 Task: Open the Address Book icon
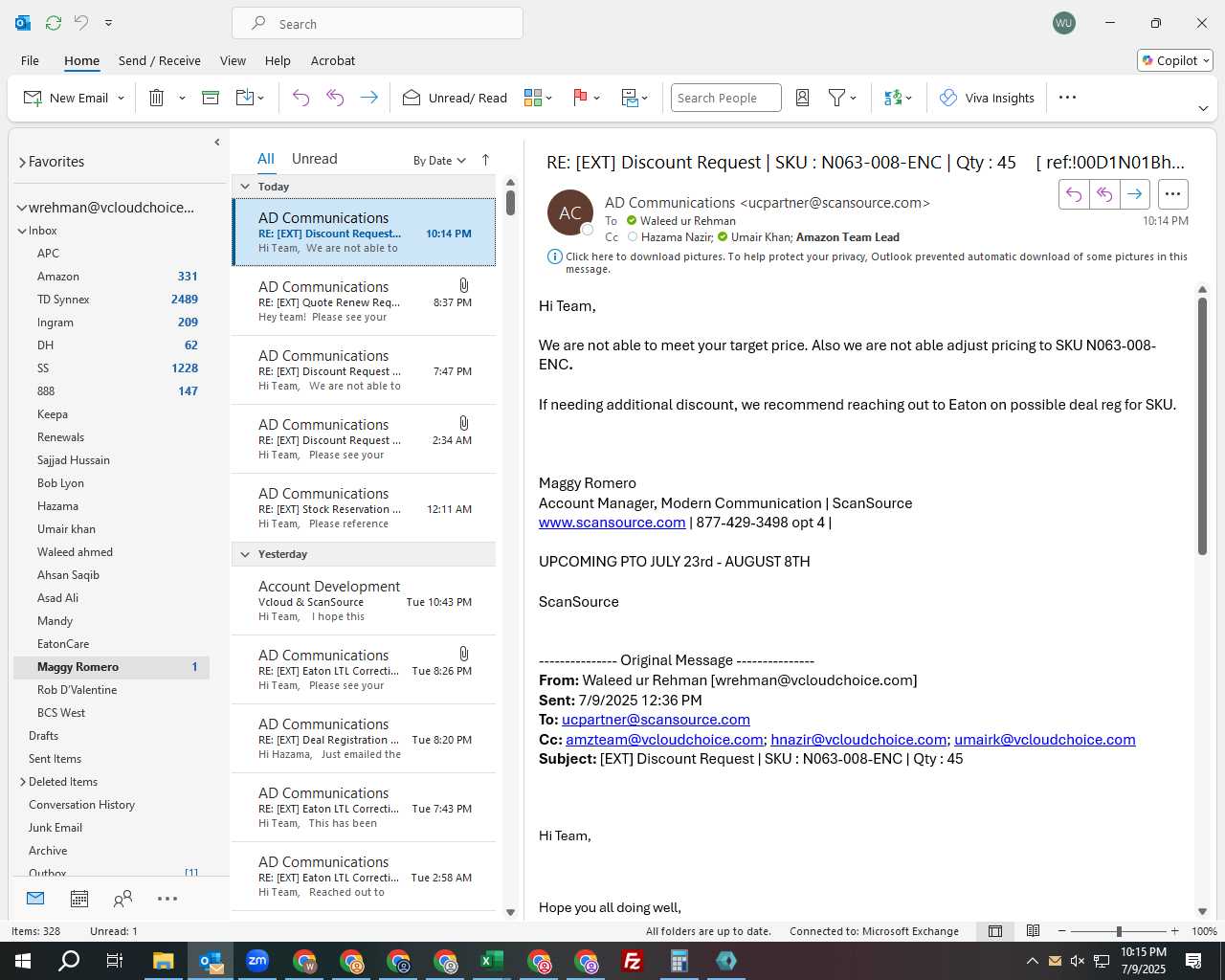click(x=803, y=98)
